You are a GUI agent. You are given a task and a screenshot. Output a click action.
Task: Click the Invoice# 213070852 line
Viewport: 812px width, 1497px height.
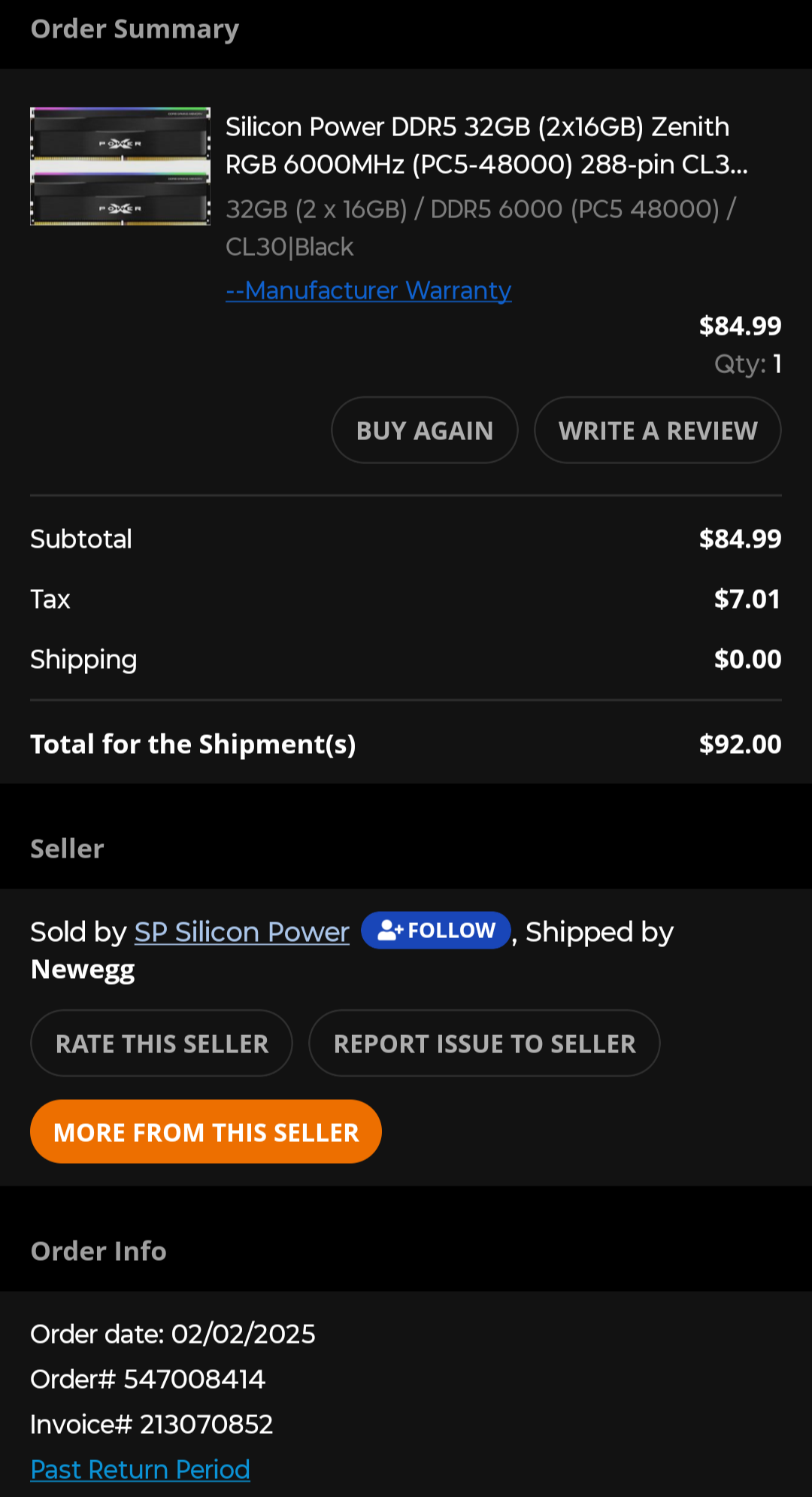(151, 1424)
